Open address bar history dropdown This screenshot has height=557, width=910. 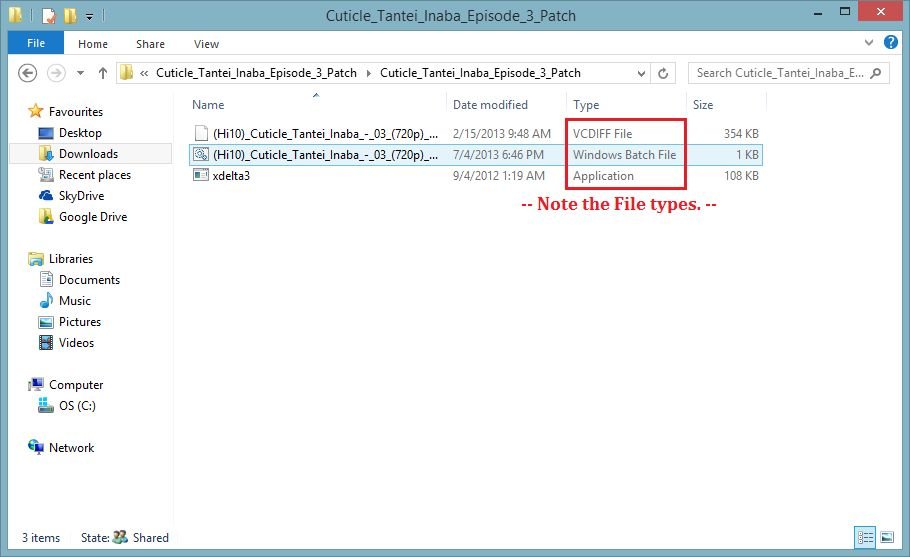point(640,73)
